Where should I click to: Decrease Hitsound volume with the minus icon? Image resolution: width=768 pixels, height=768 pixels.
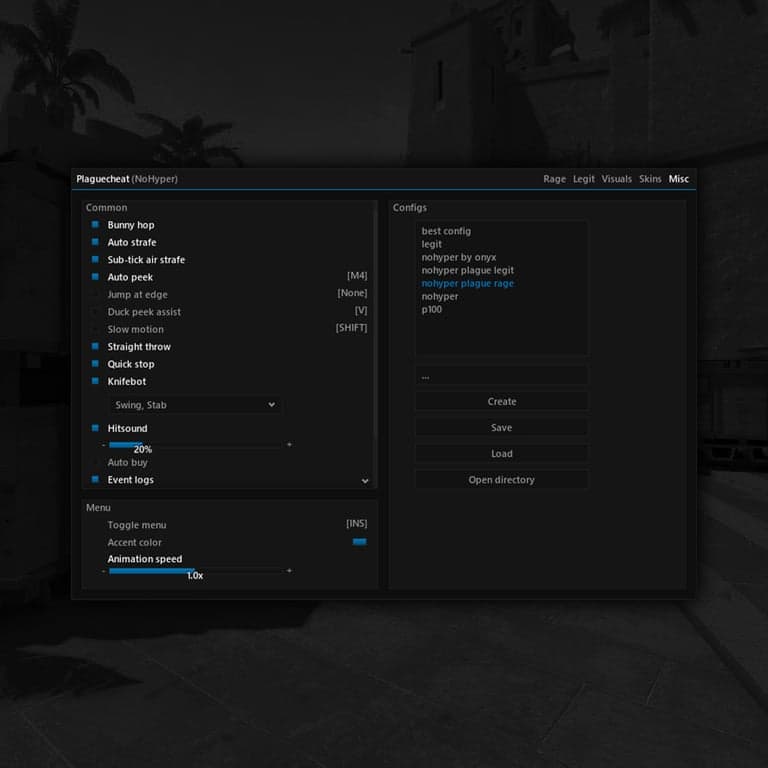coord(104,445)
